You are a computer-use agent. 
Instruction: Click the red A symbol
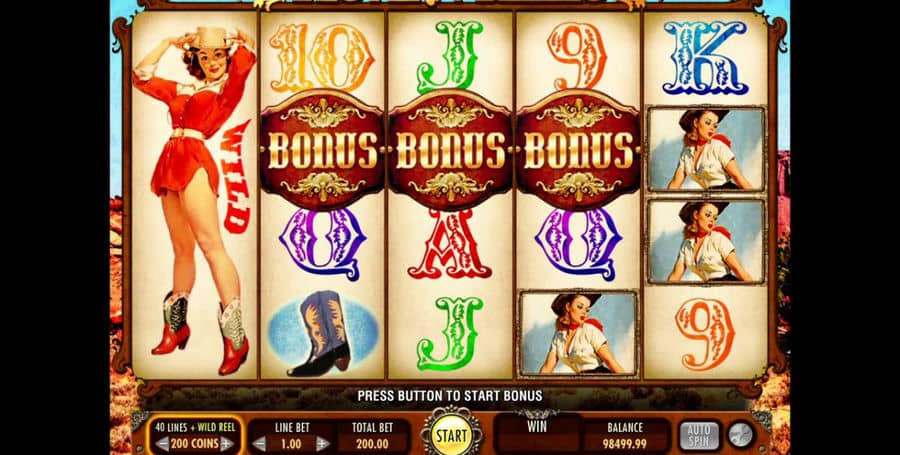pyautogui.click(x=449, y=244)
